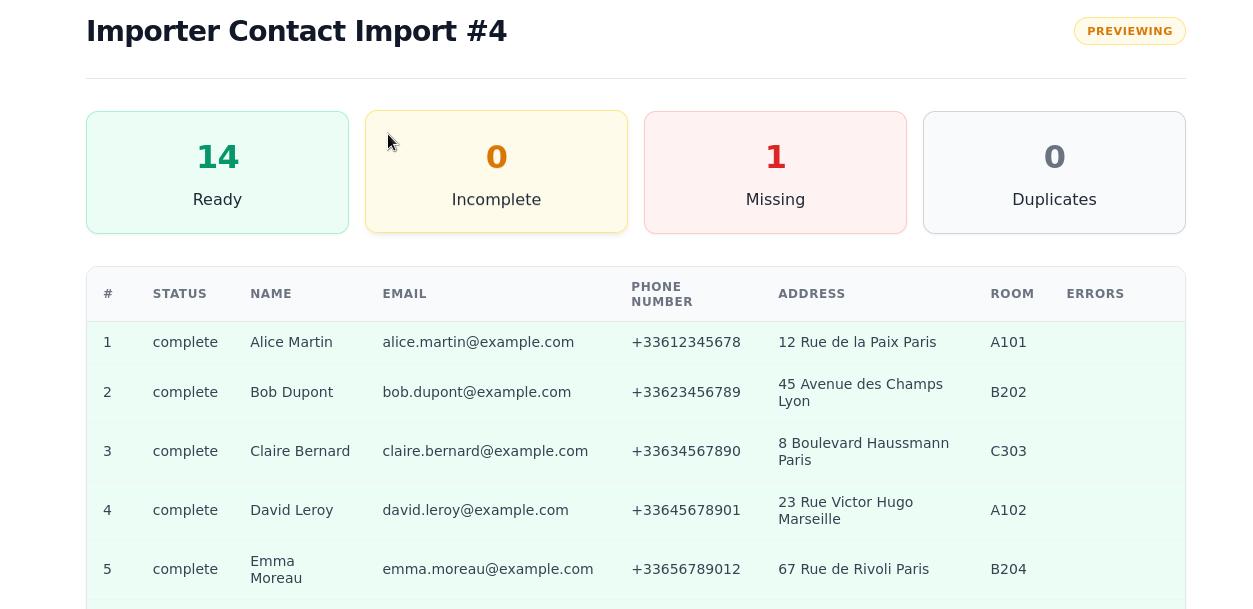Click the Room column header
The image size is (1253, 609).
[1012, 294]
